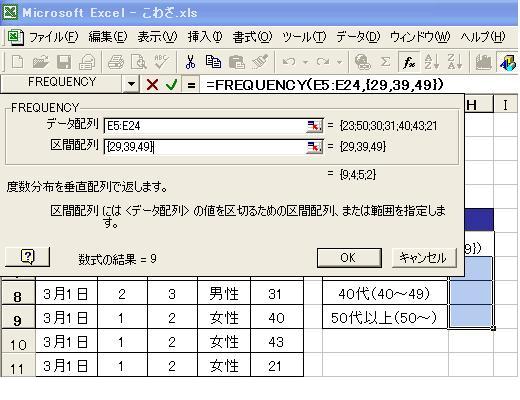Click the blue selected cell beside 40代
The height and width of the screenshot is (400, 520).
(471, 293)
